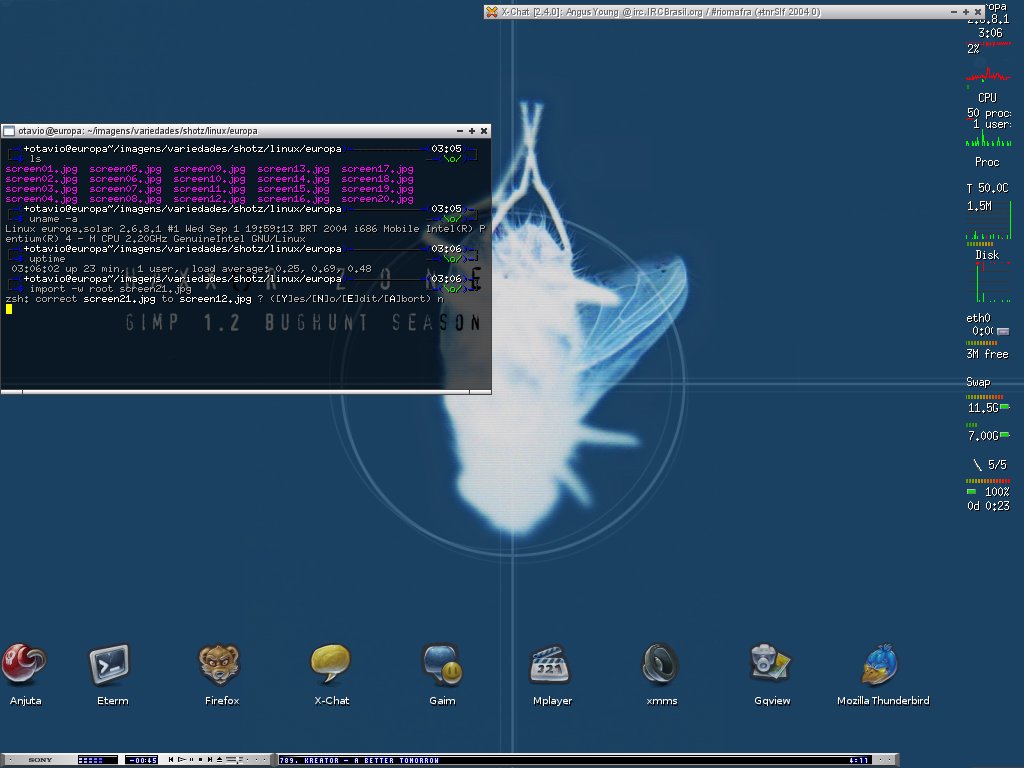
Task: Maximize the otavio@europa terminal window
Action: click(x=472, y=131)
